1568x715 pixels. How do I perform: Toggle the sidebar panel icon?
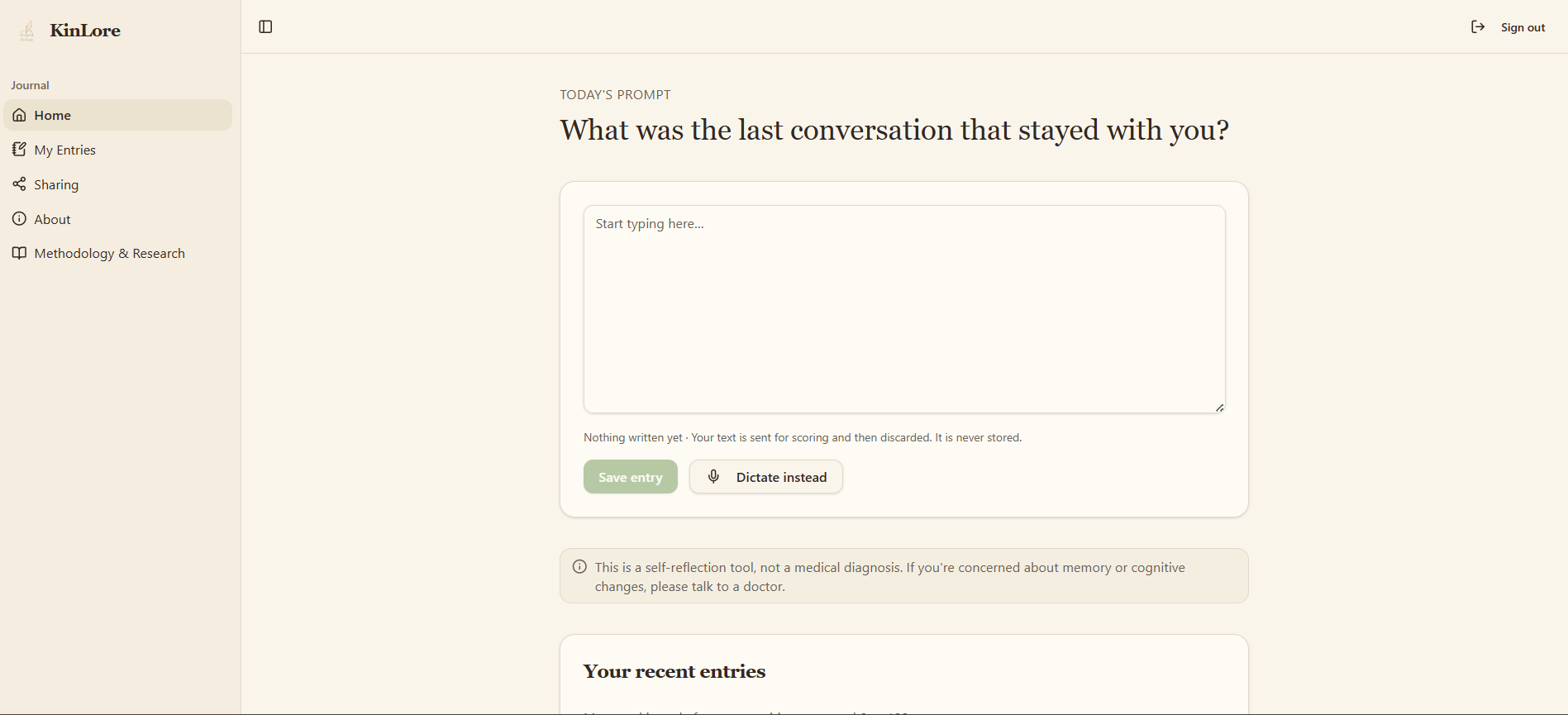click(x=265, y=26)
